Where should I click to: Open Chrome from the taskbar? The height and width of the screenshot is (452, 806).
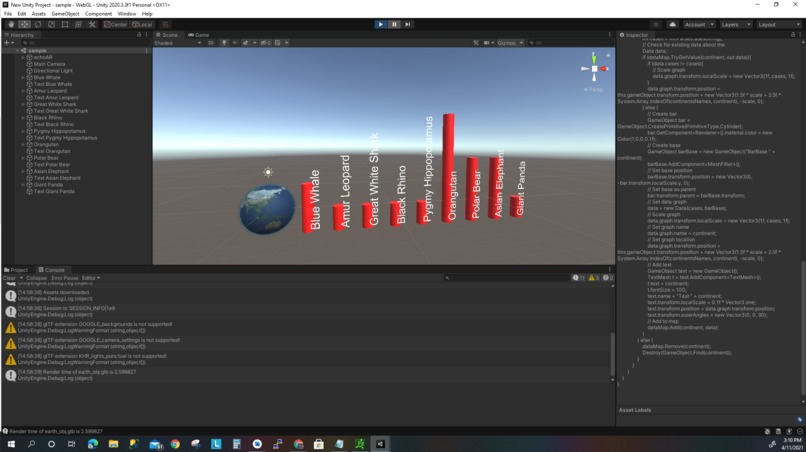(175, 444)
